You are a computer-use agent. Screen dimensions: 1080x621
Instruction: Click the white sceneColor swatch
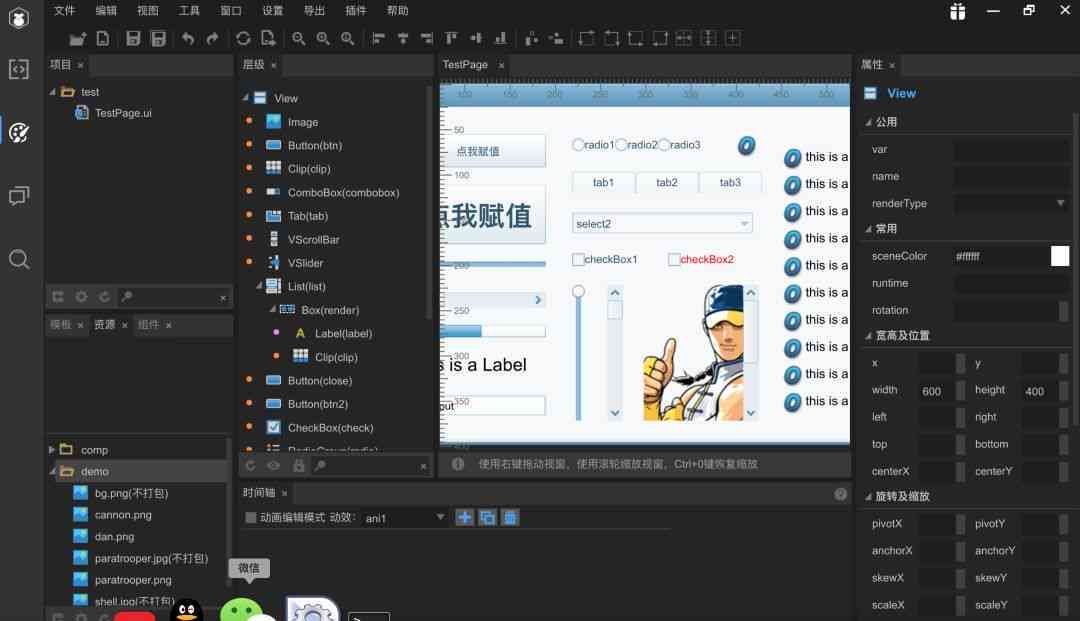pyautogui.click(x=1059, y=256)
